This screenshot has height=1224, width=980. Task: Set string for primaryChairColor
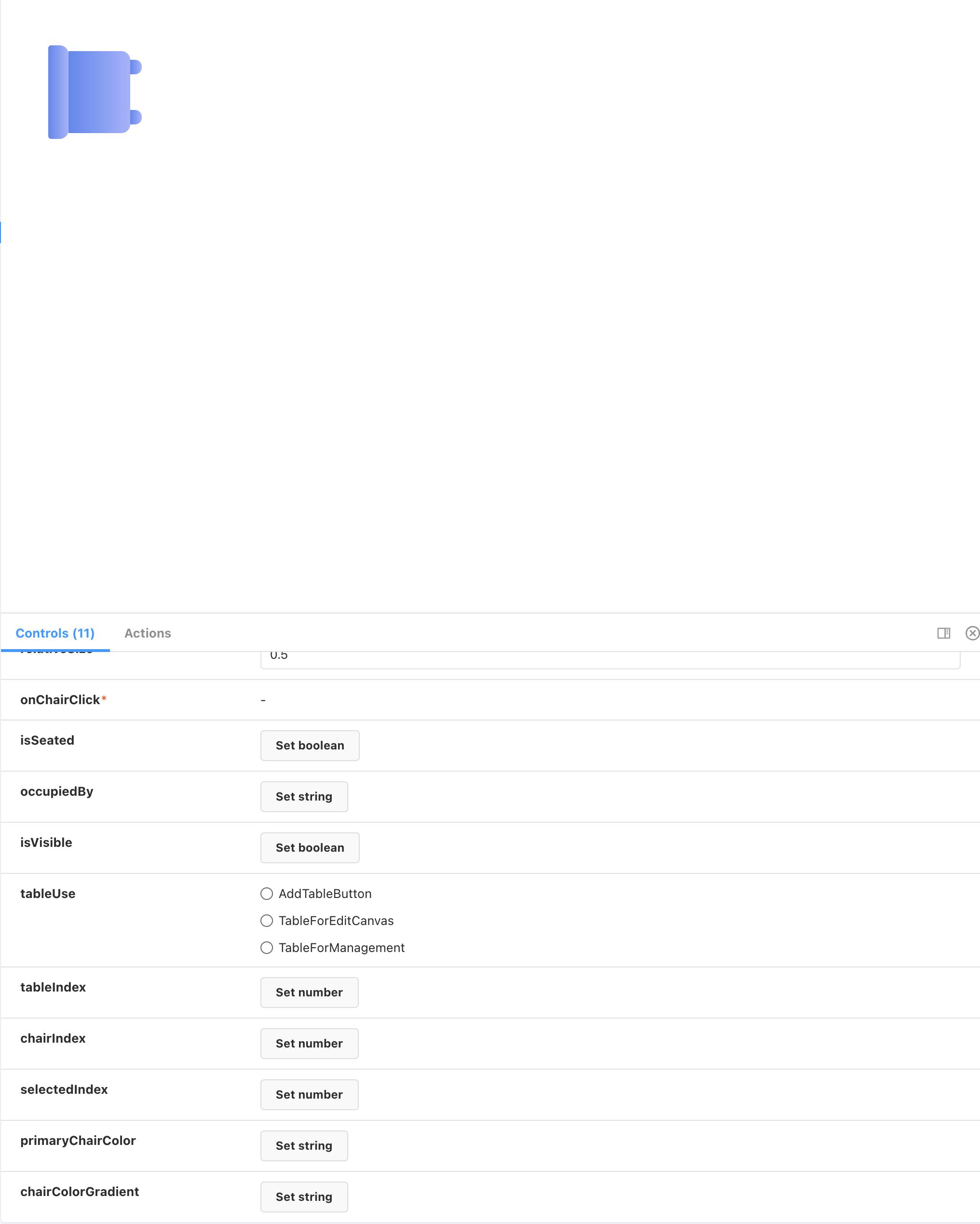coord(304,1146)
